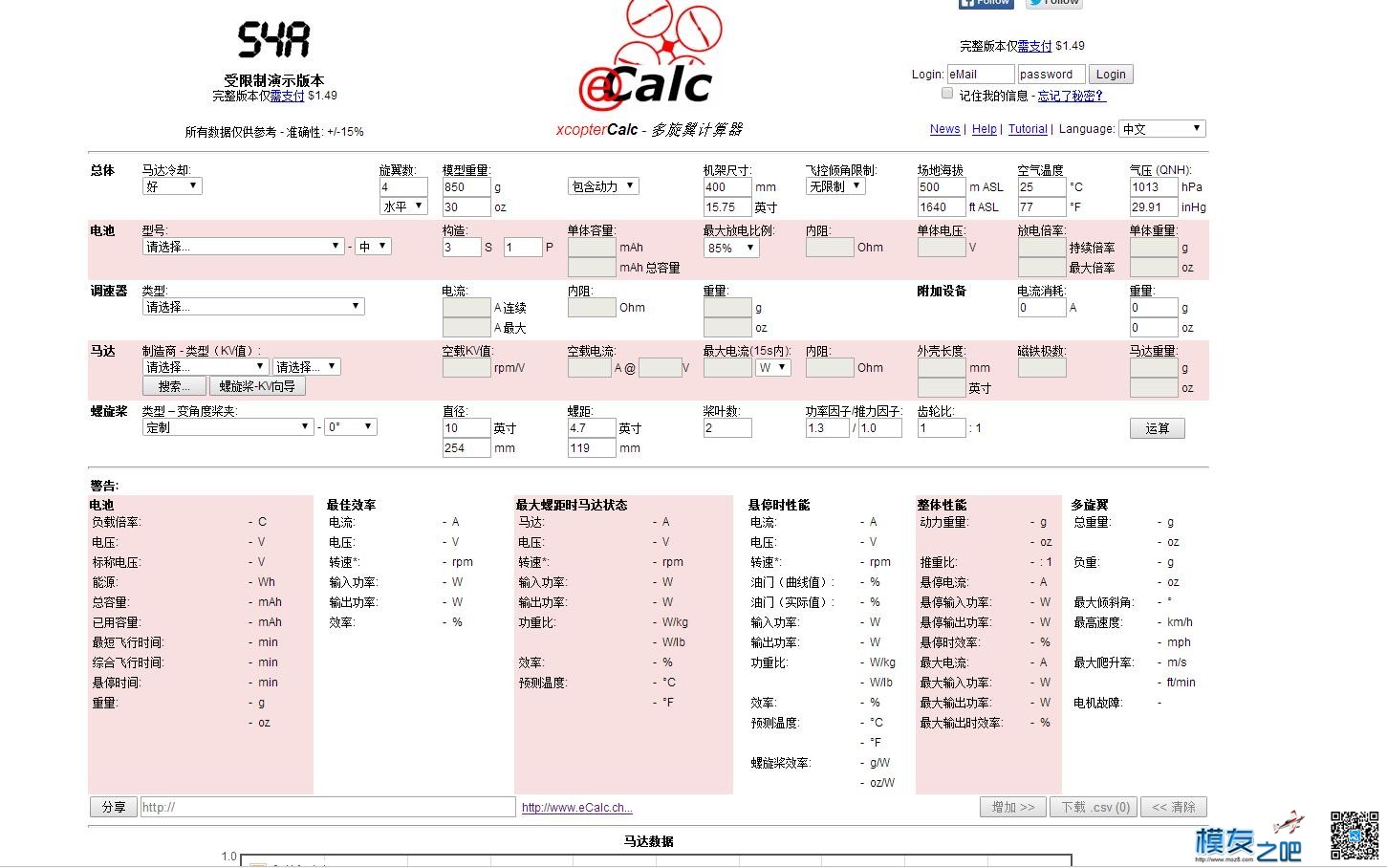This screenshot has width=1387, height=868.
Task: Open the max discharge 85% dropdown
Action: (730, 248)
